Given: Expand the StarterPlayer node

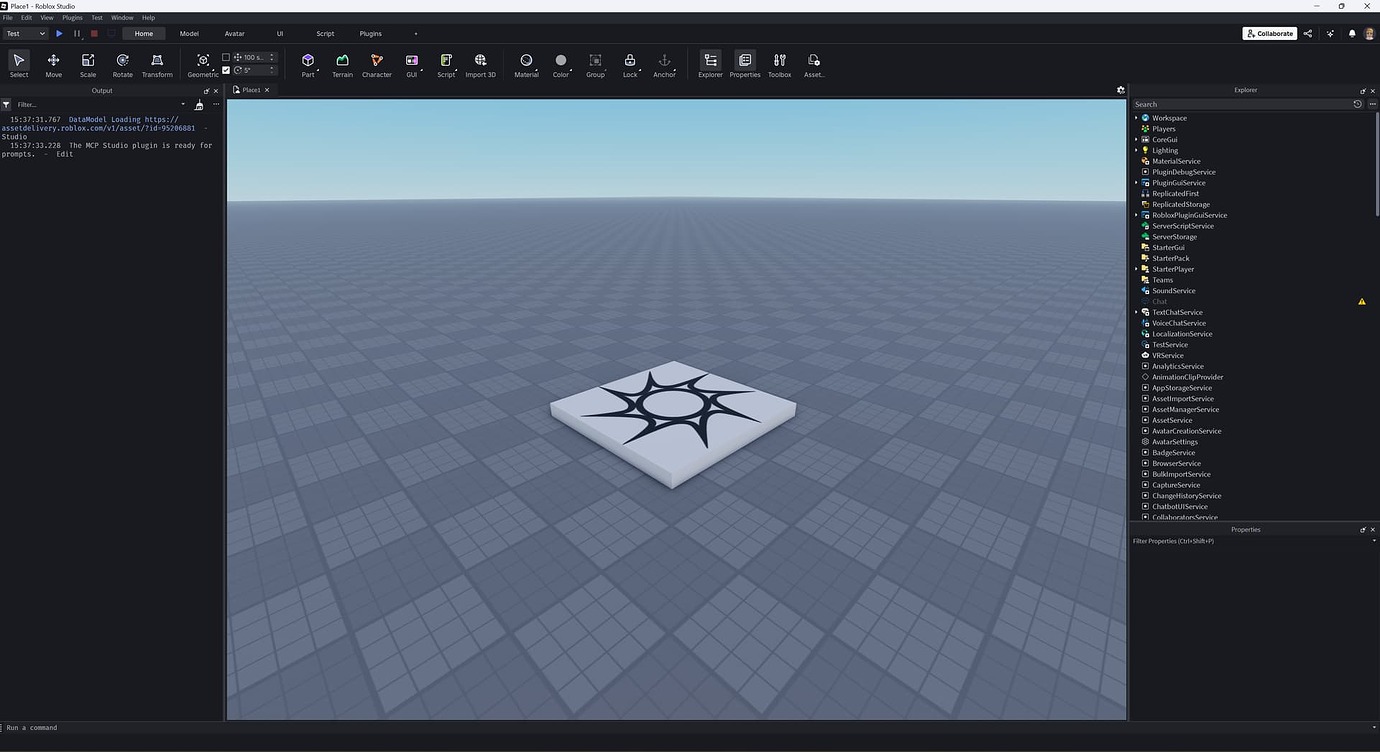Looking at the screenshot, I should (1137, 269).
